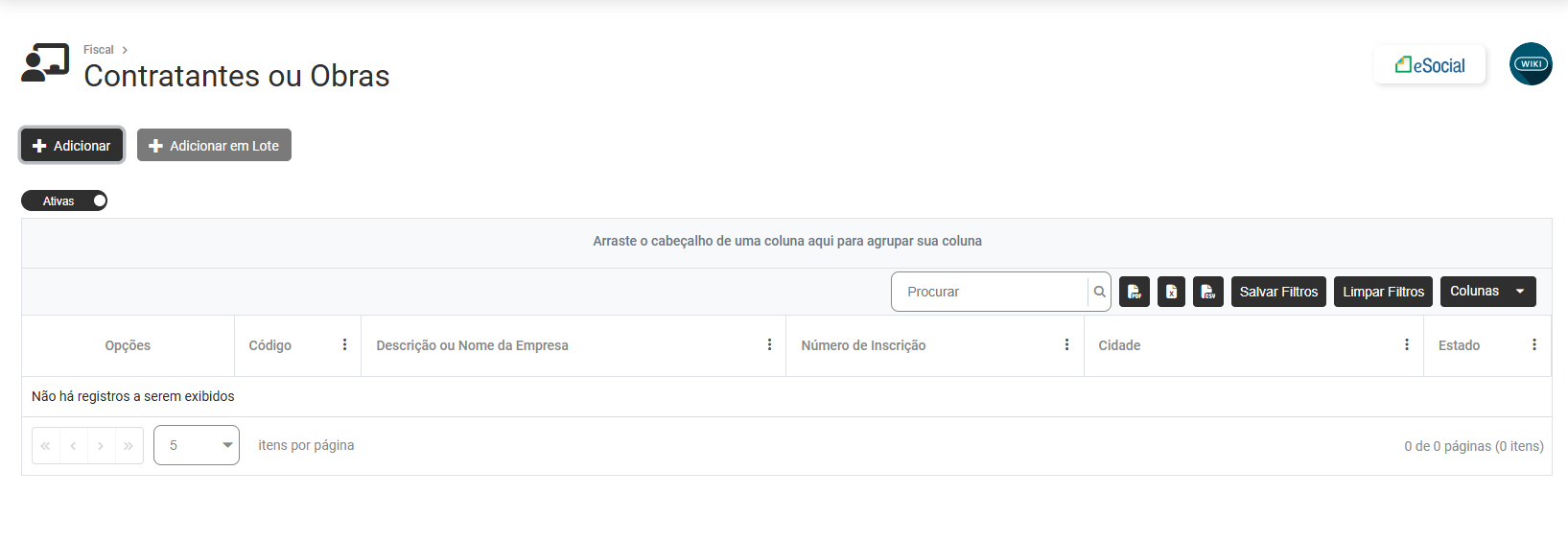
Task: Export table as CSV
Action: coord(1208,292)
